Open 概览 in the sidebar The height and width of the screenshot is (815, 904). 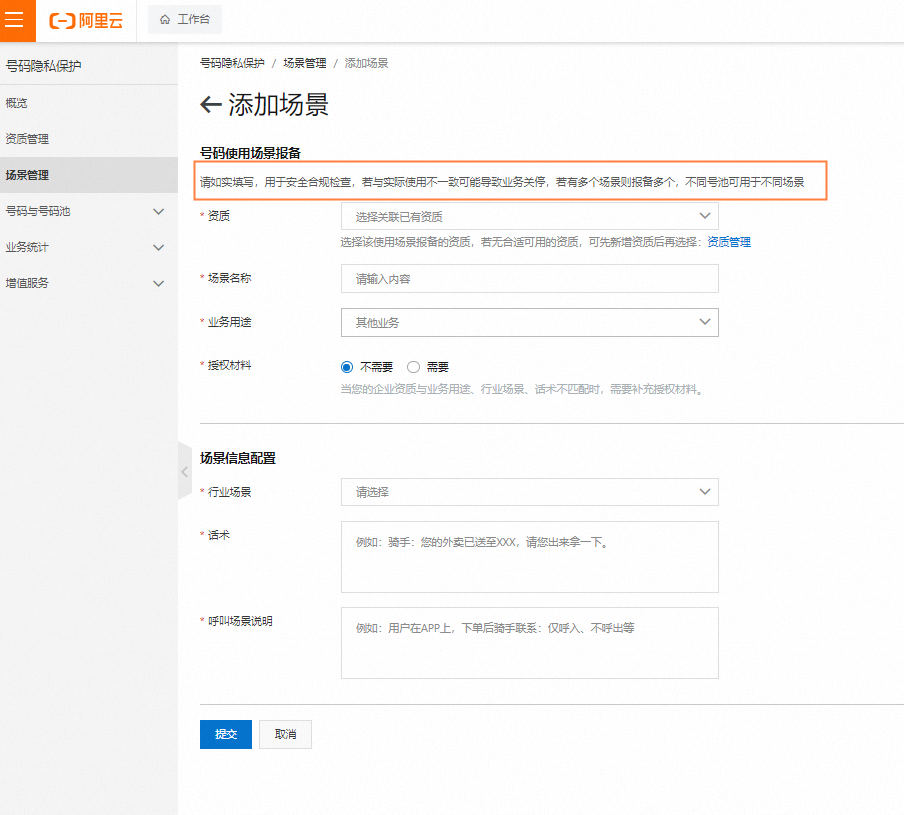(x=89, y=103)
